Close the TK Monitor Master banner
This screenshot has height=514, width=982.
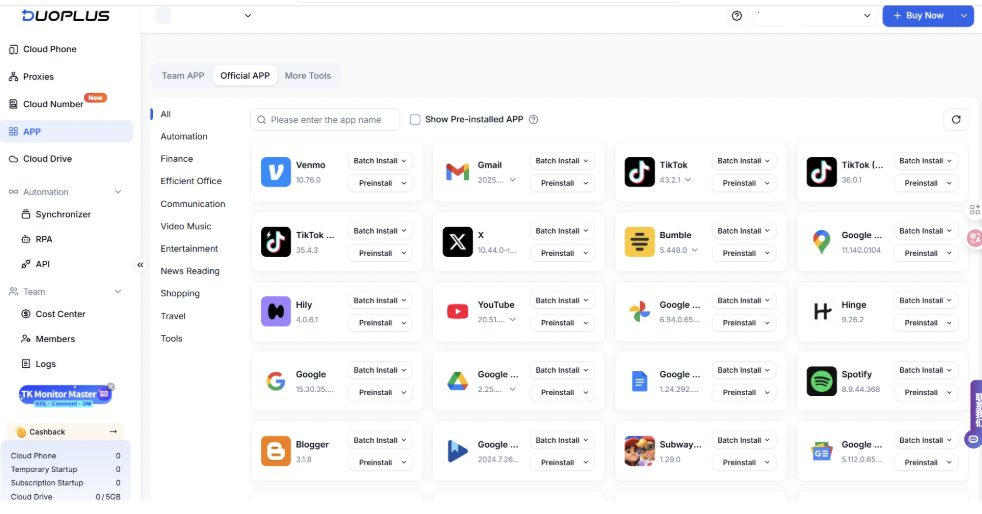pyautogui.click(x=111, y=387)
